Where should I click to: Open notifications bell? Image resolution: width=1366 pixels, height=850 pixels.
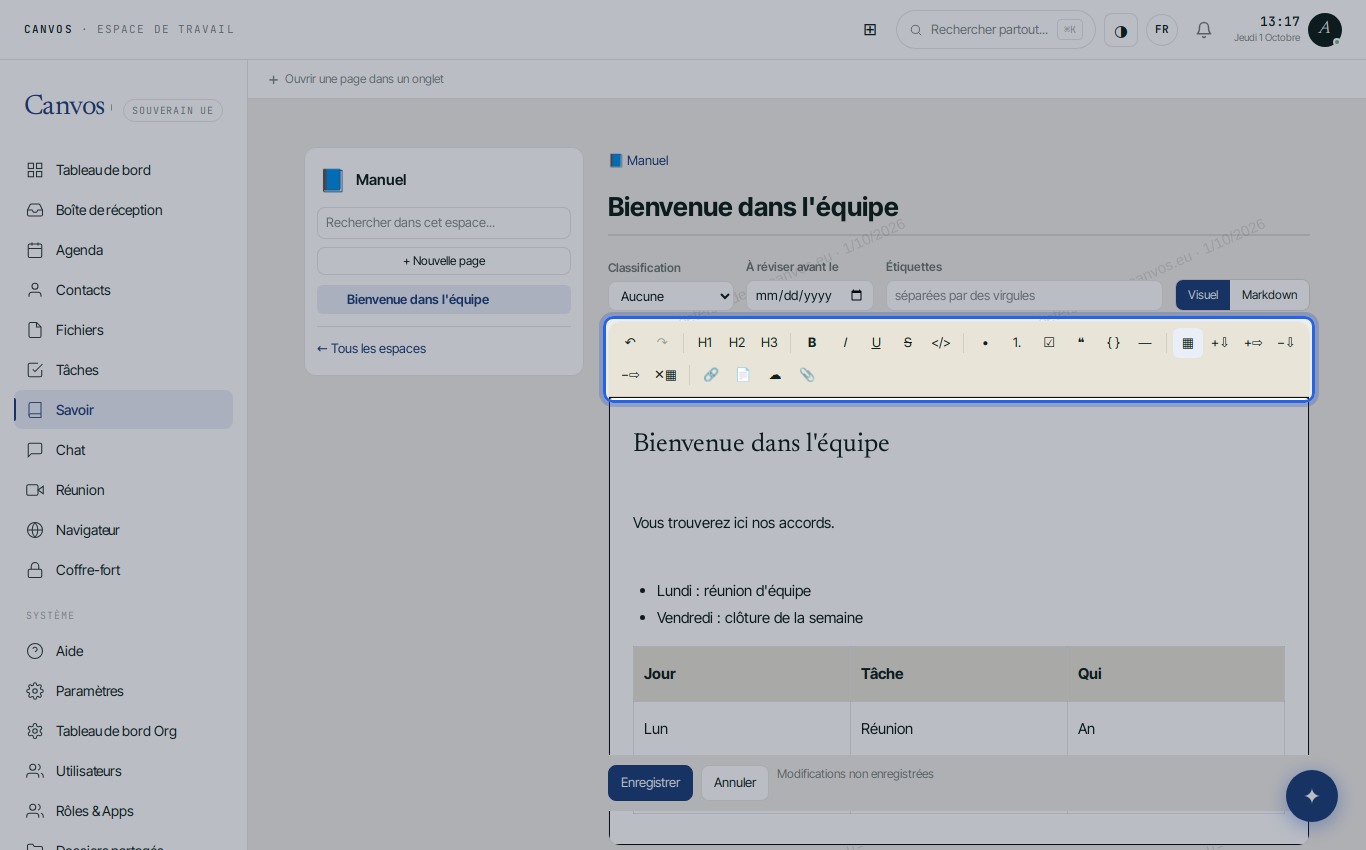point(1204,30)
